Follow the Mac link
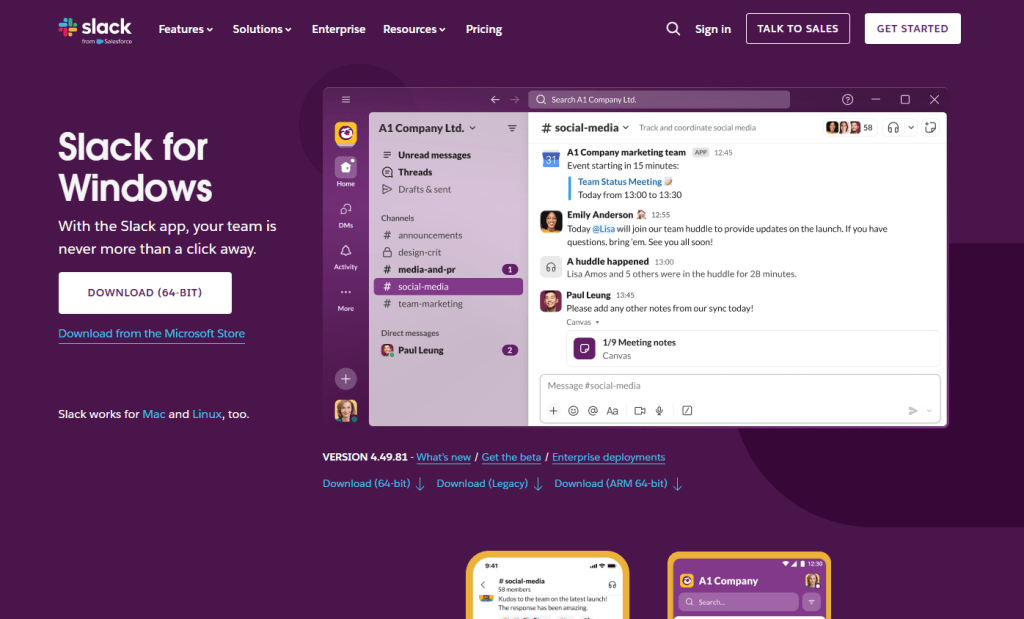The width and height of the screenshot is (1024, 619). 153,414
